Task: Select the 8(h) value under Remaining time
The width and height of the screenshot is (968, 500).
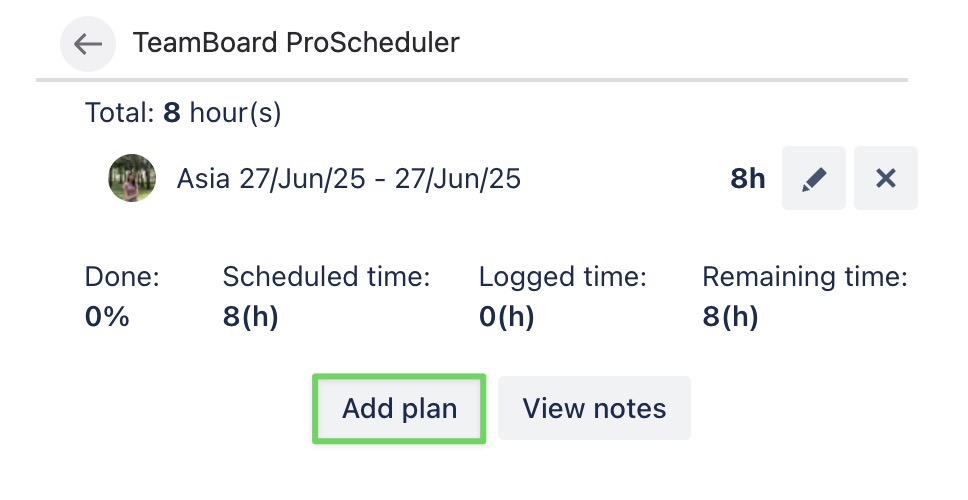Action: pos(730,317)
